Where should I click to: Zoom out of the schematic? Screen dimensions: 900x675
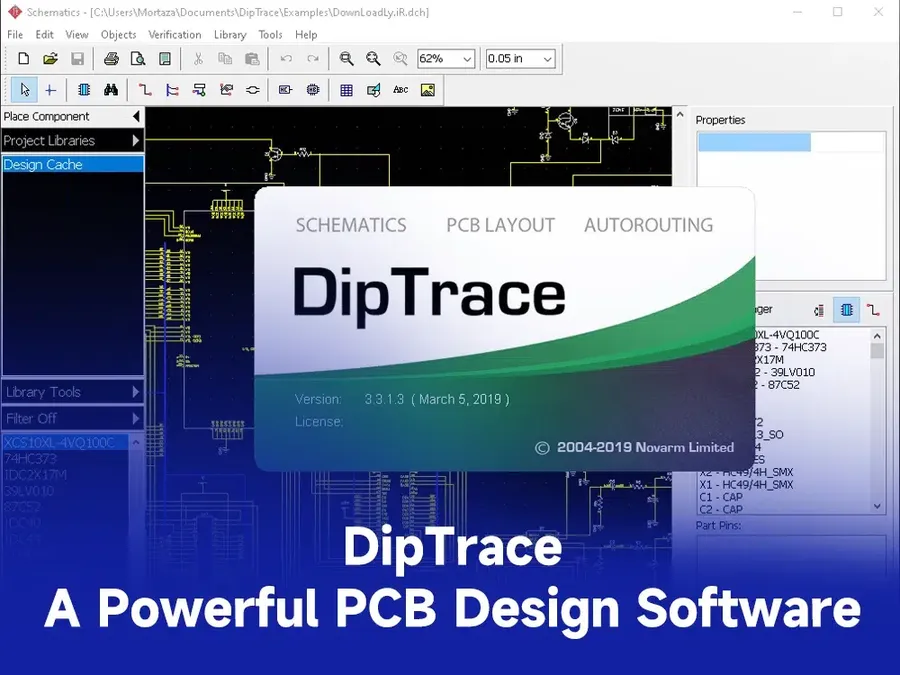click(x=373, y=59)
